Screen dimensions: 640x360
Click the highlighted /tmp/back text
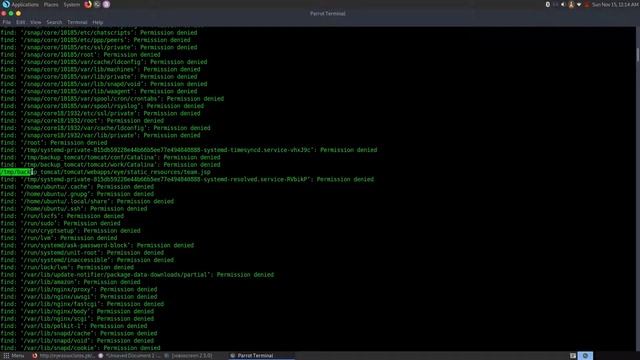coord(16,172)
